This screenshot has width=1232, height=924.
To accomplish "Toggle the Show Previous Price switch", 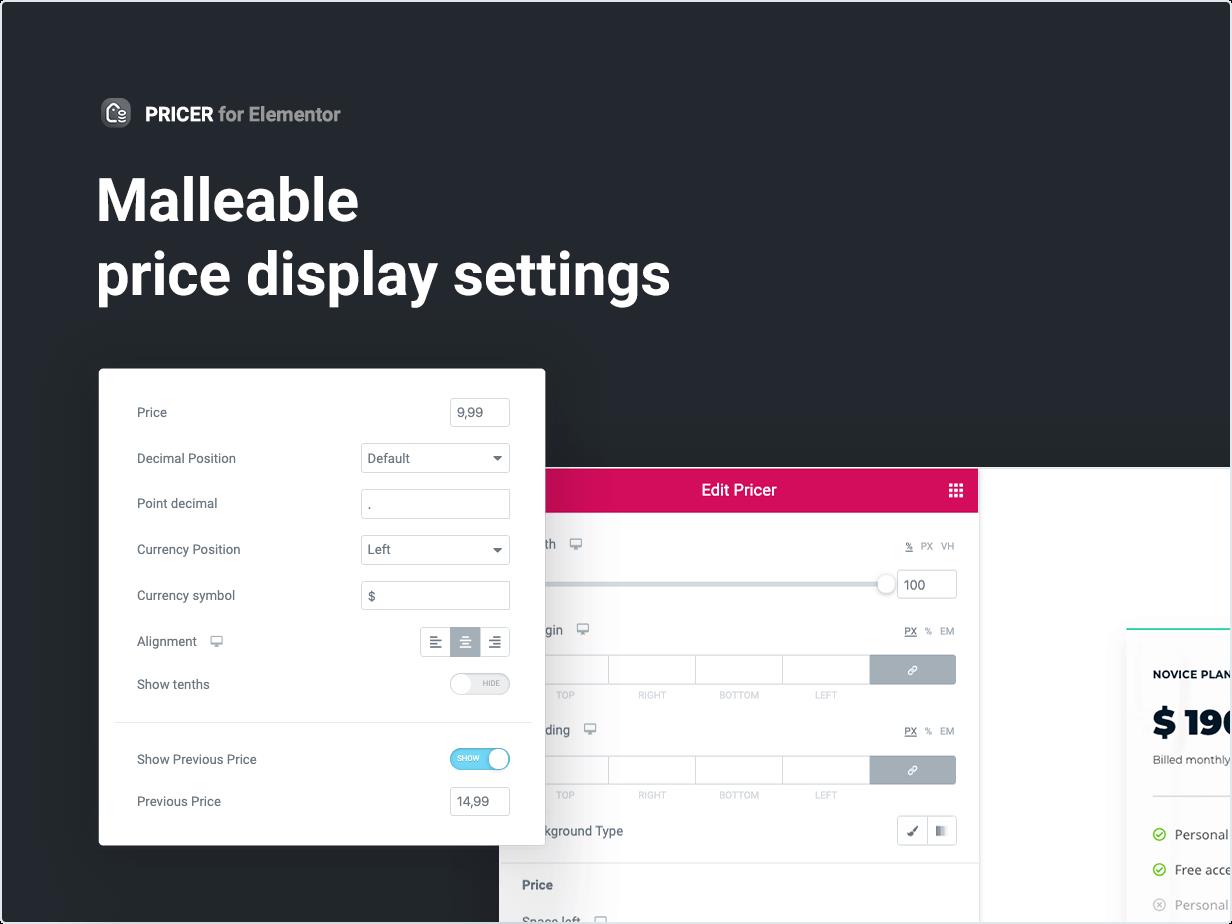I will click(480, 759).
